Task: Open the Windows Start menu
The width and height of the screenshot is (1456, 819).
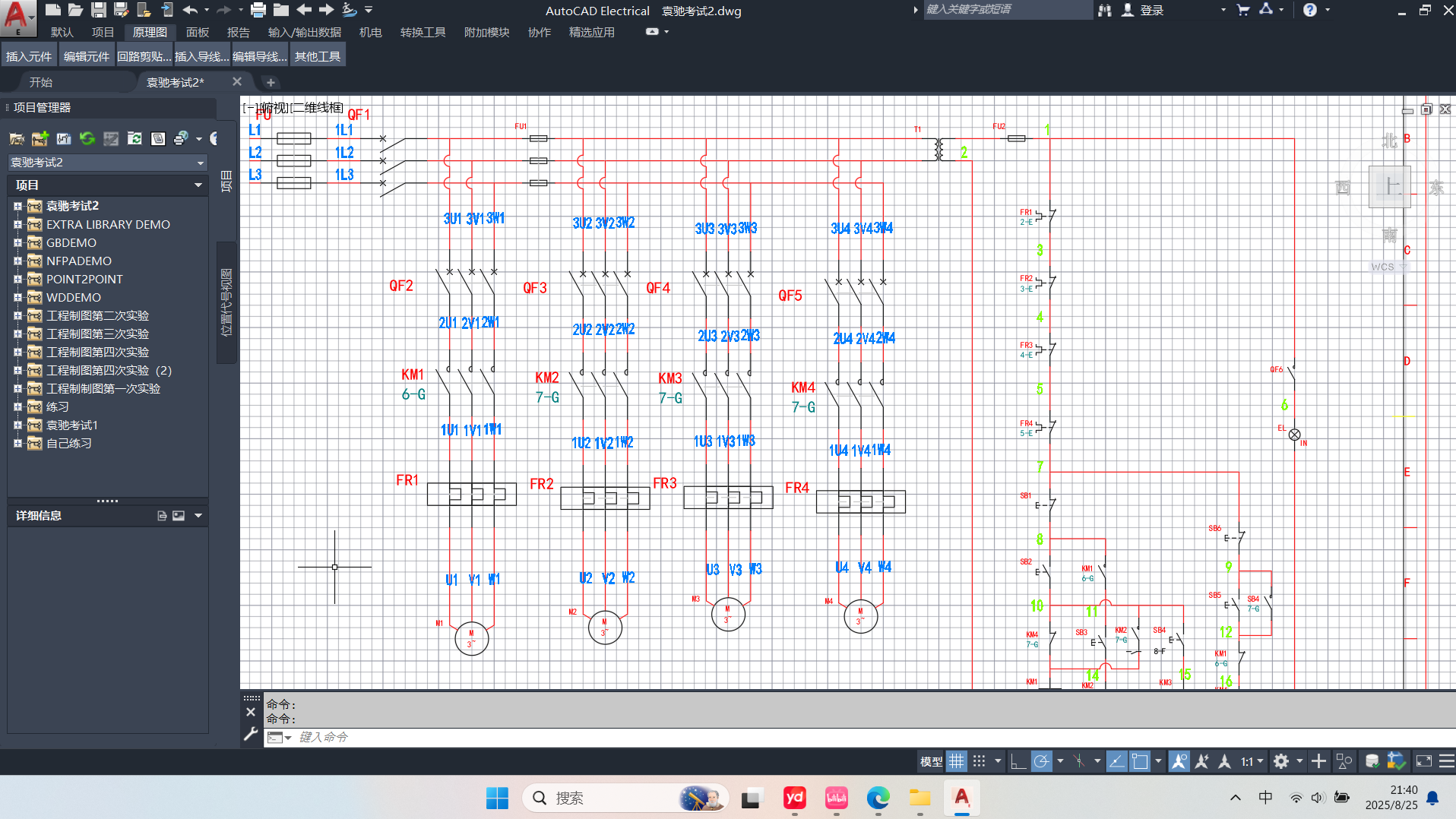Action: 498,798
